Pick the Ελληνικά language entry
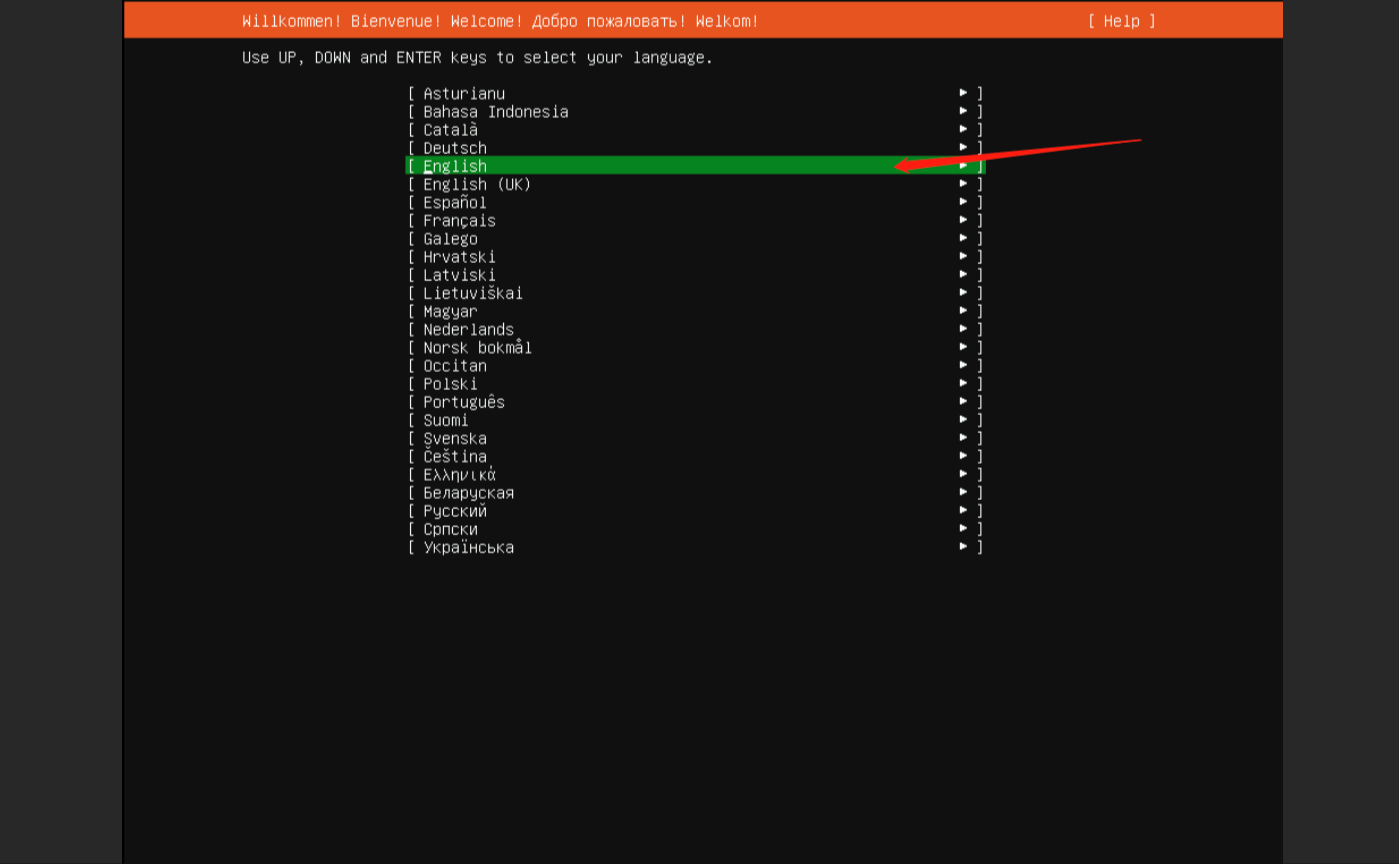The image size is (1399, 864). (x=696, y=475)
